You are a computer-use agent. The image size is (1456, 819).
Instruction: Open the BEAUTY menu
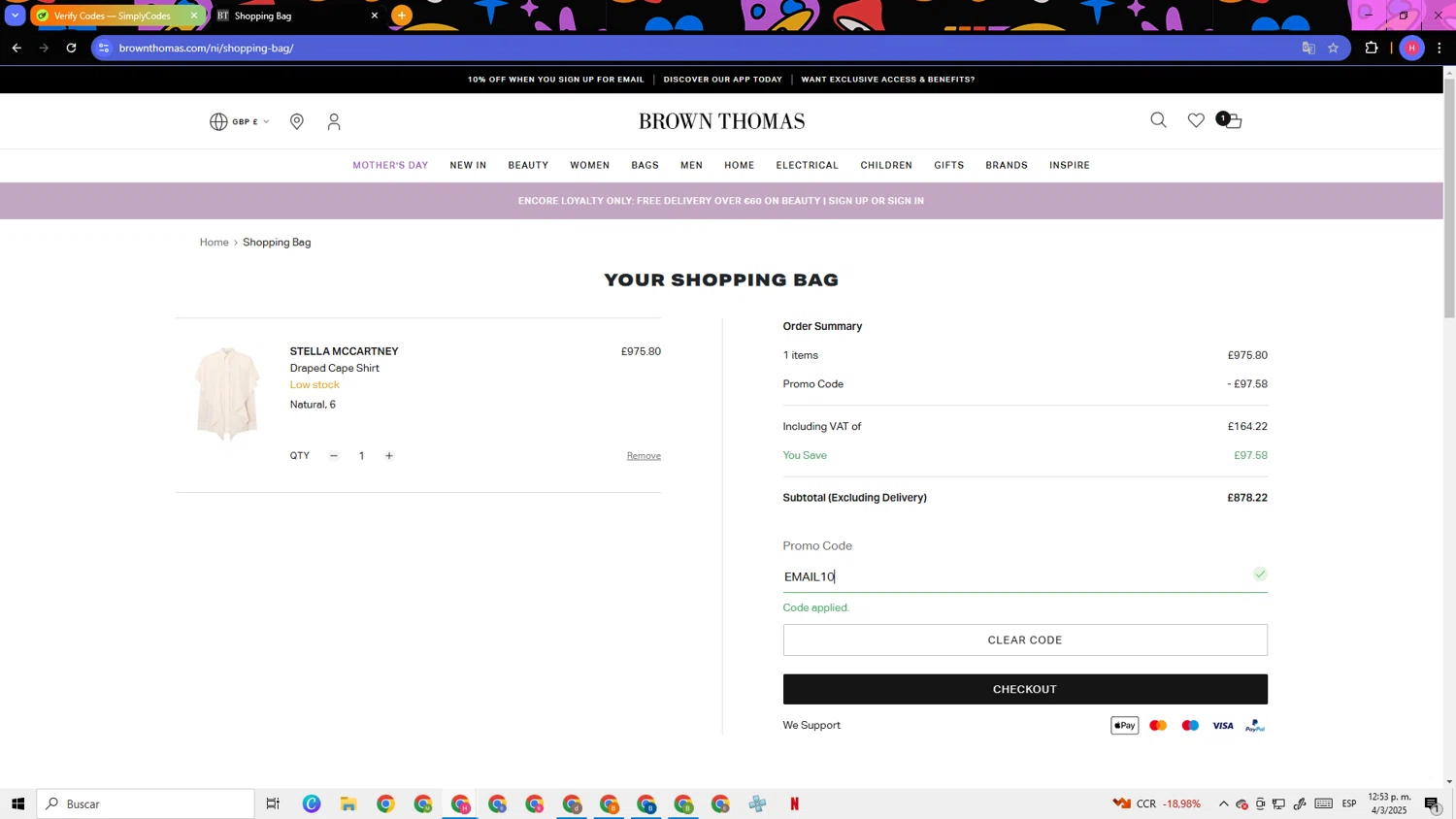pos(528,165)
